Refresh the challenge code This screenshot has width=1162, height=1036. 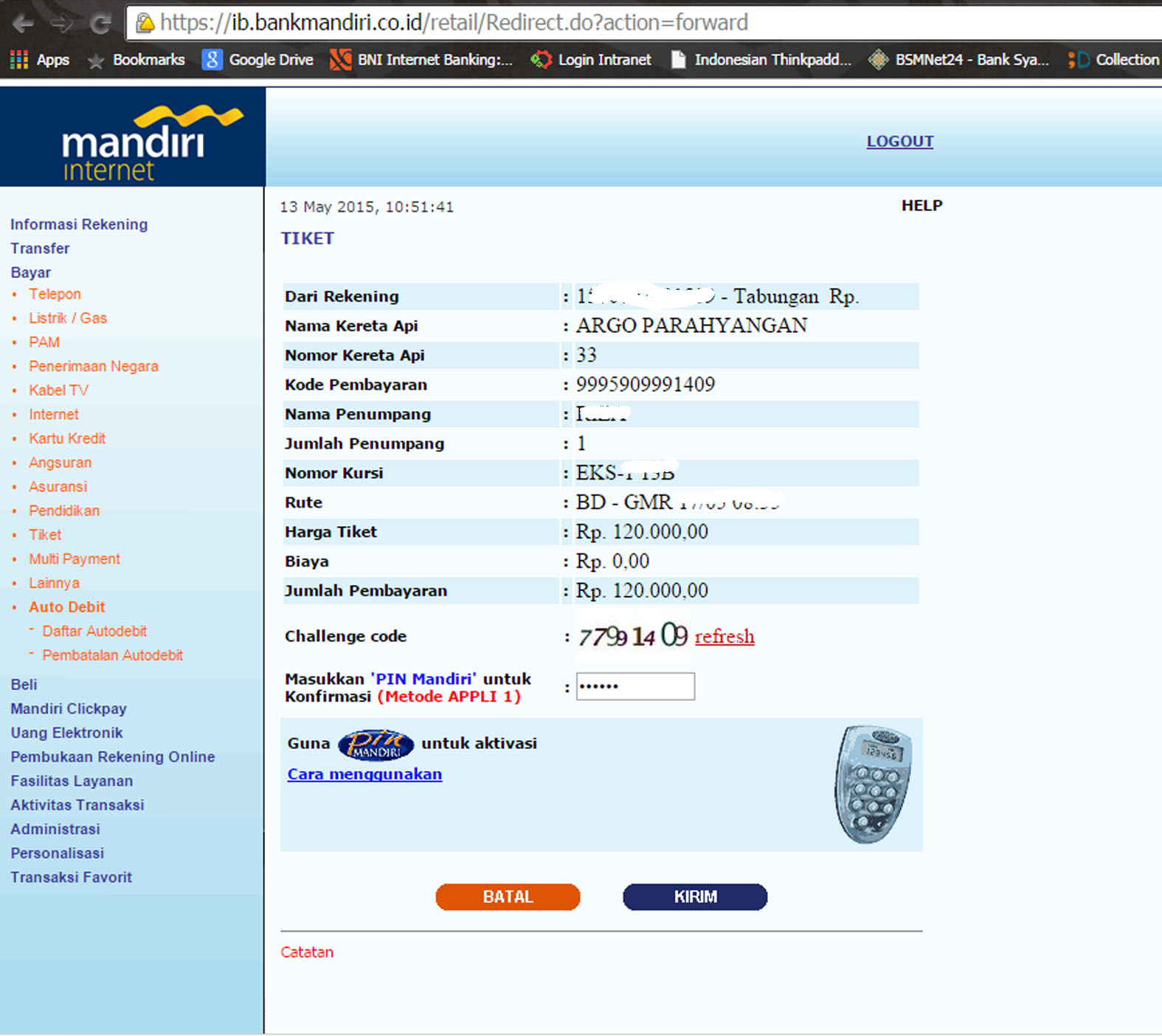pyautogui.click(x=724, y=636)
